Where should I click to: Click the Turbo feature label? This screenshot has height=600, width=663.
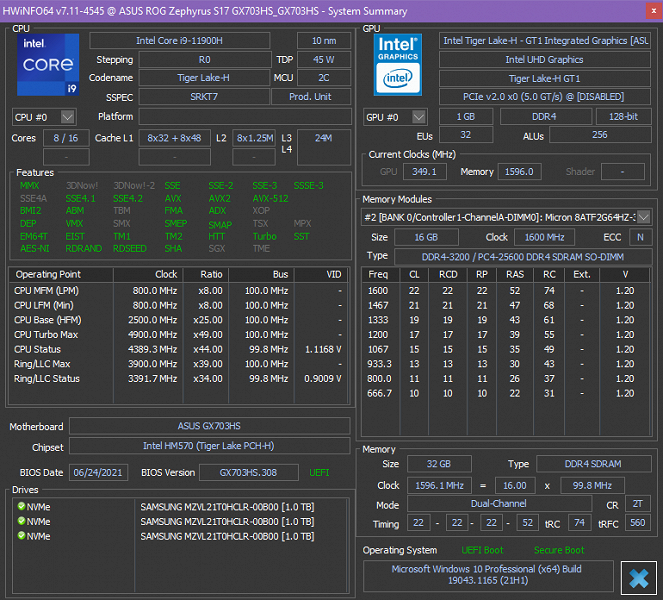click(x=264, y=236)
